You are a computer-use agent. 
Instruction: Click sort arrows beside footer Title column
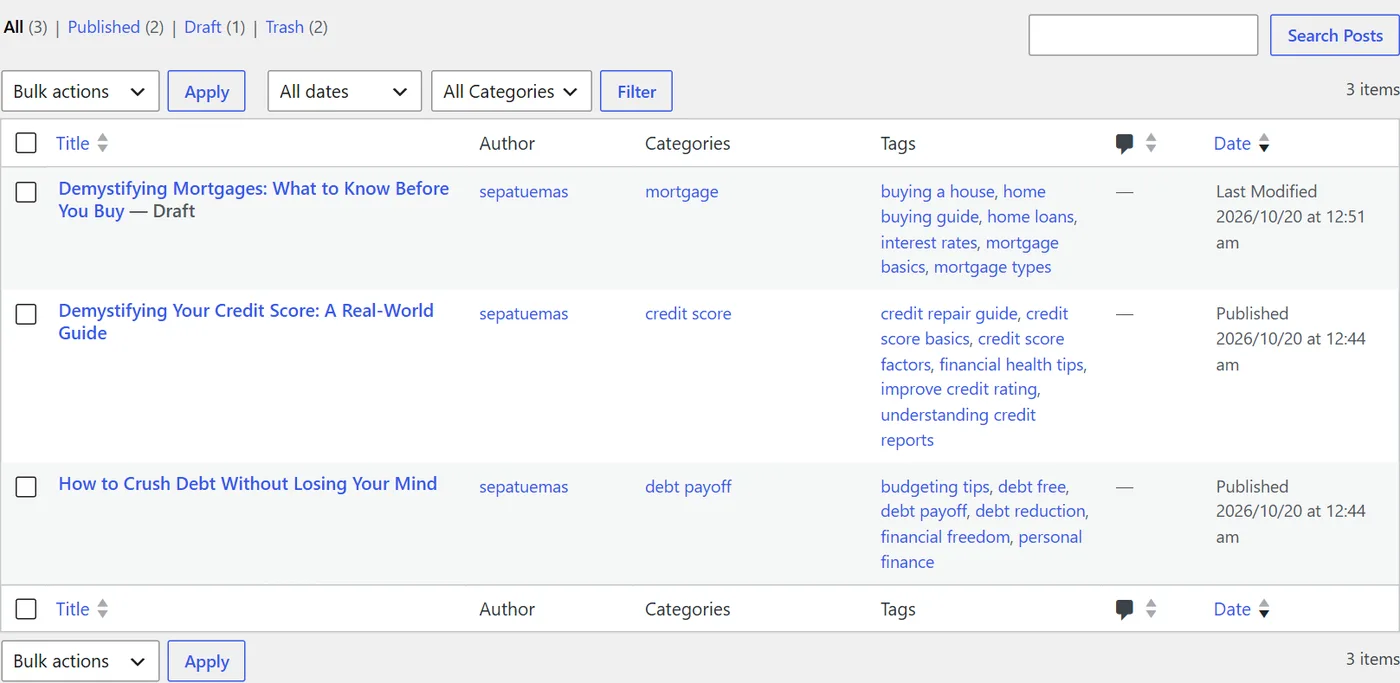pos(102,609)
